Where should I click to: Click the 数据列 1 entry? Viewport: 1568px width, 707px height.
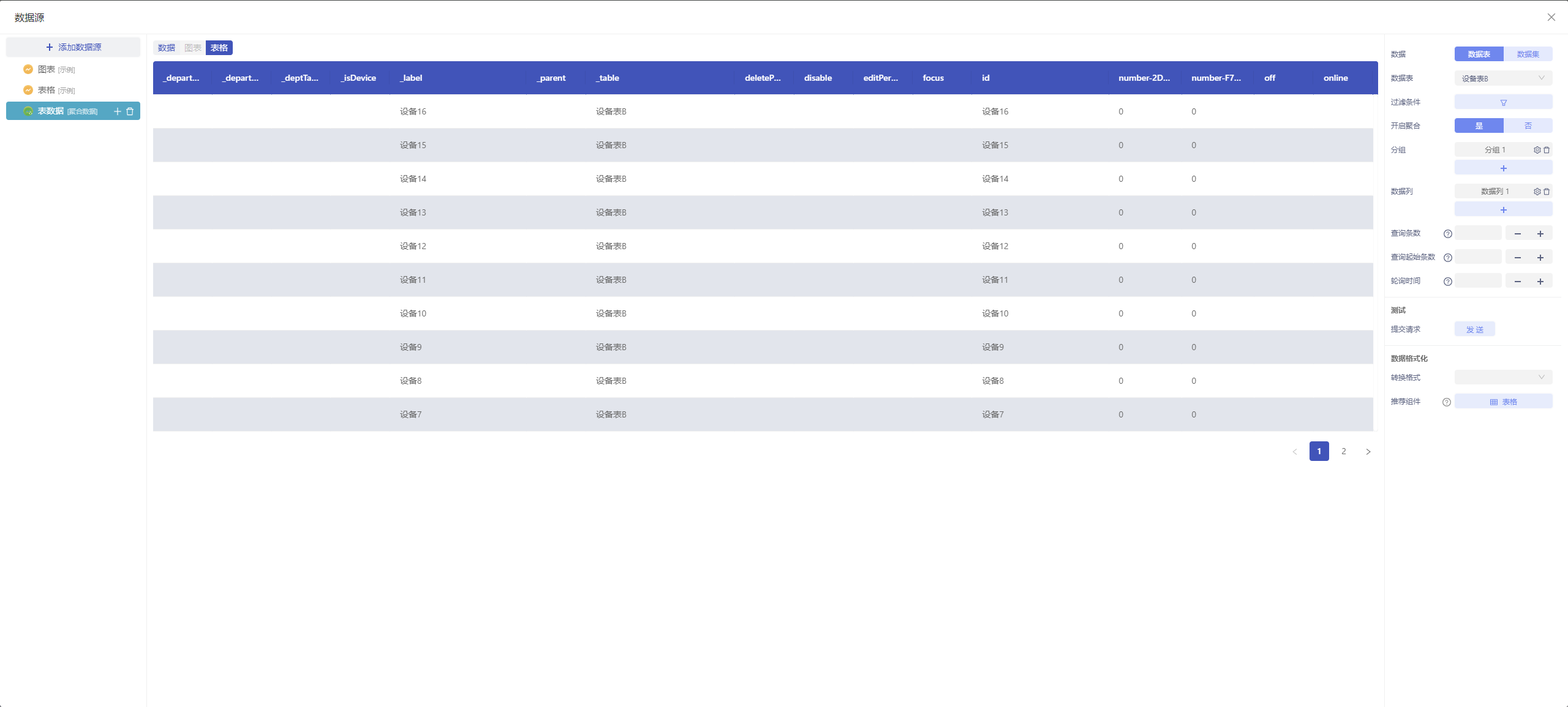[1494, 192]
